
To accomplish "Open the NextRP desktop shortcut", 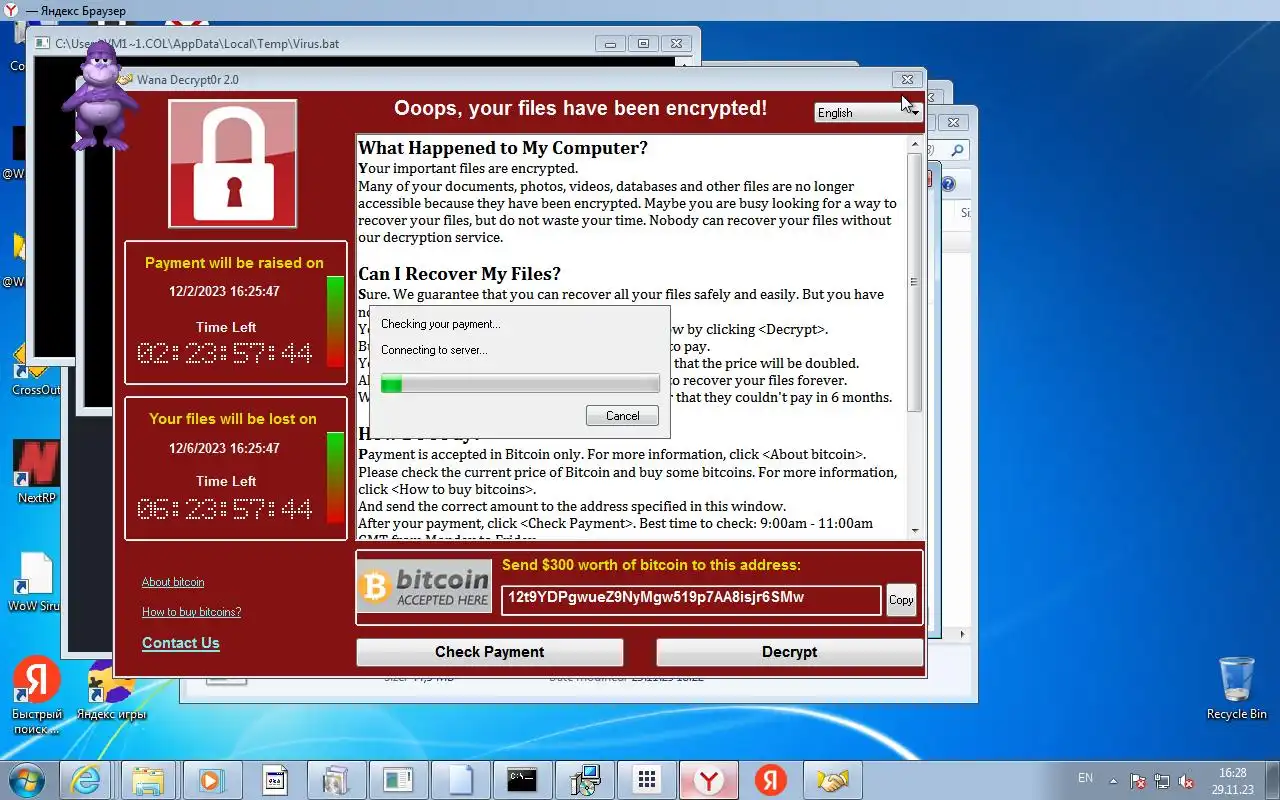I will click(x=36, y=470).
